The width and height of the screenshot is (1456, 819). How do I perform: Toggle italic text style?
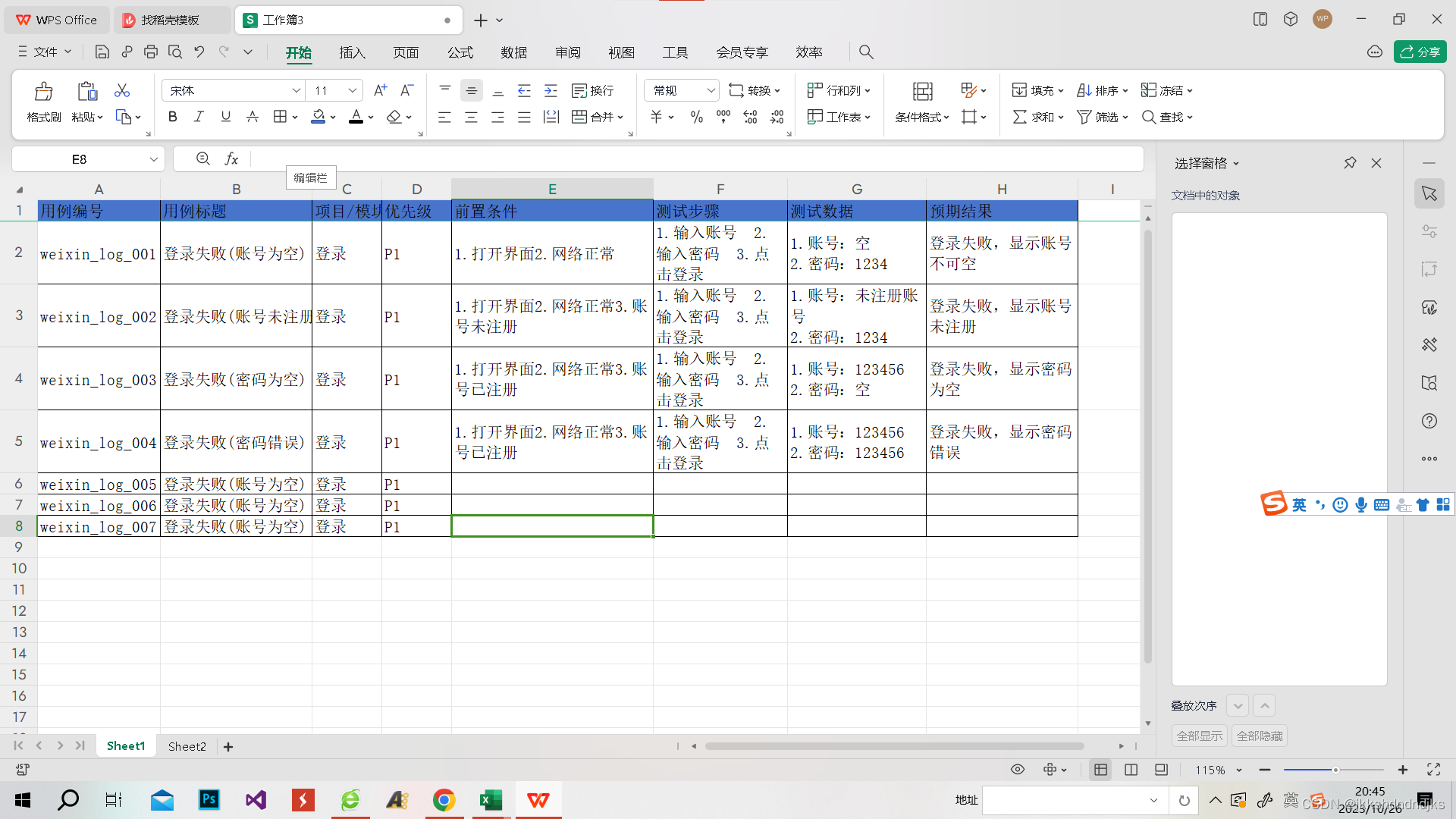199,117
